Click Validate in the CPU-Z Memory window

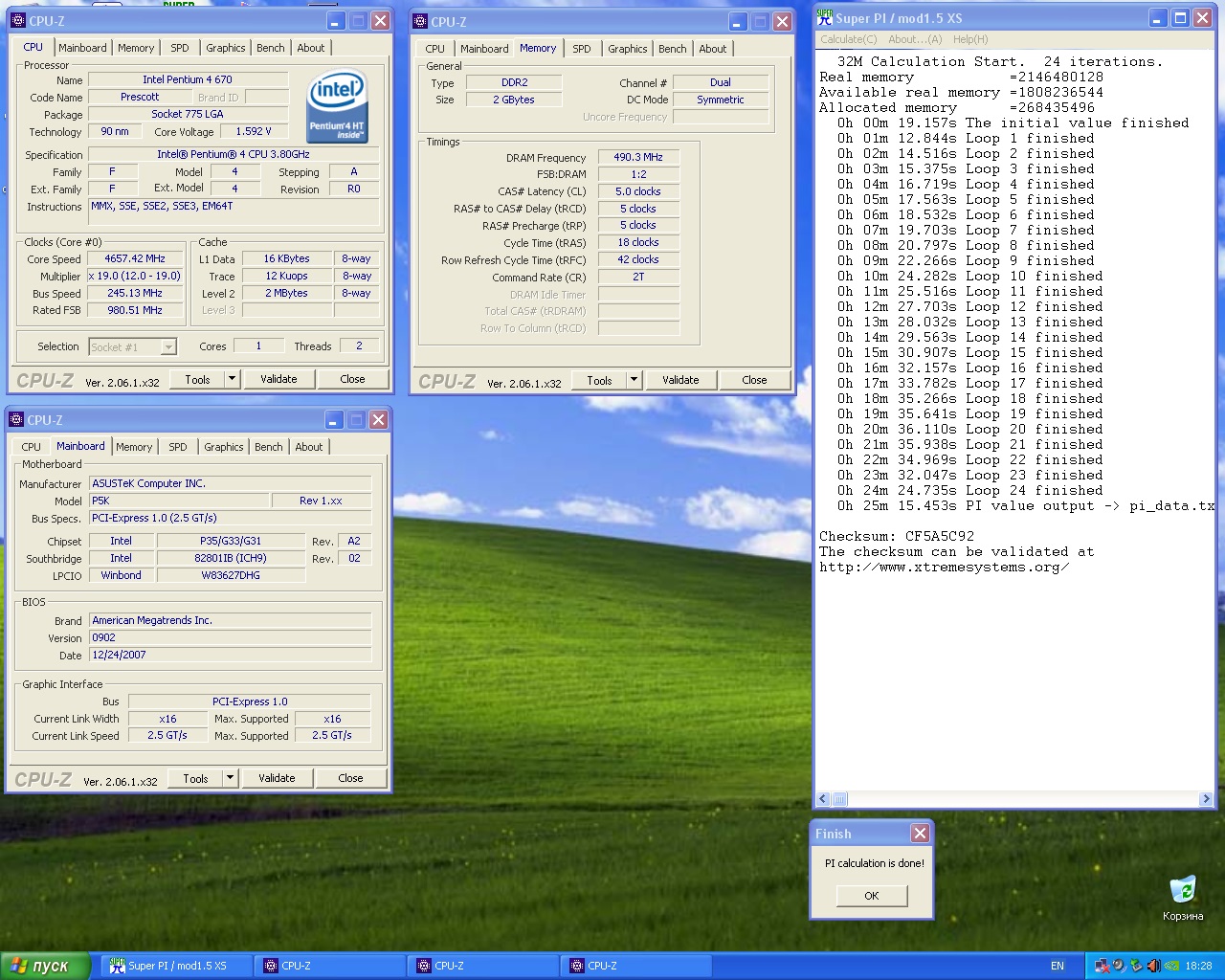pyautogui.click(x=680, y=380)
